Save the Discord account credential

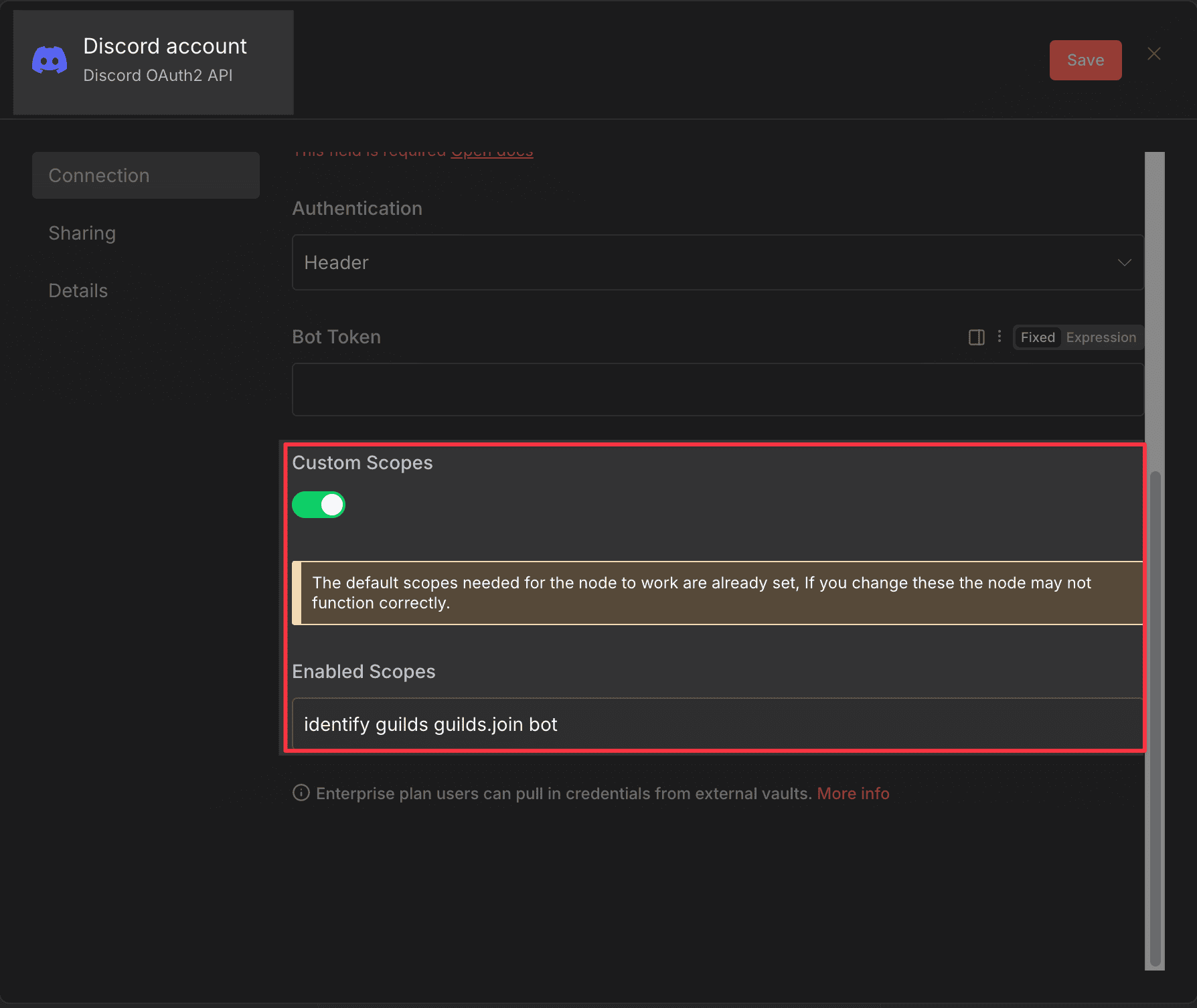point(1085,60)
